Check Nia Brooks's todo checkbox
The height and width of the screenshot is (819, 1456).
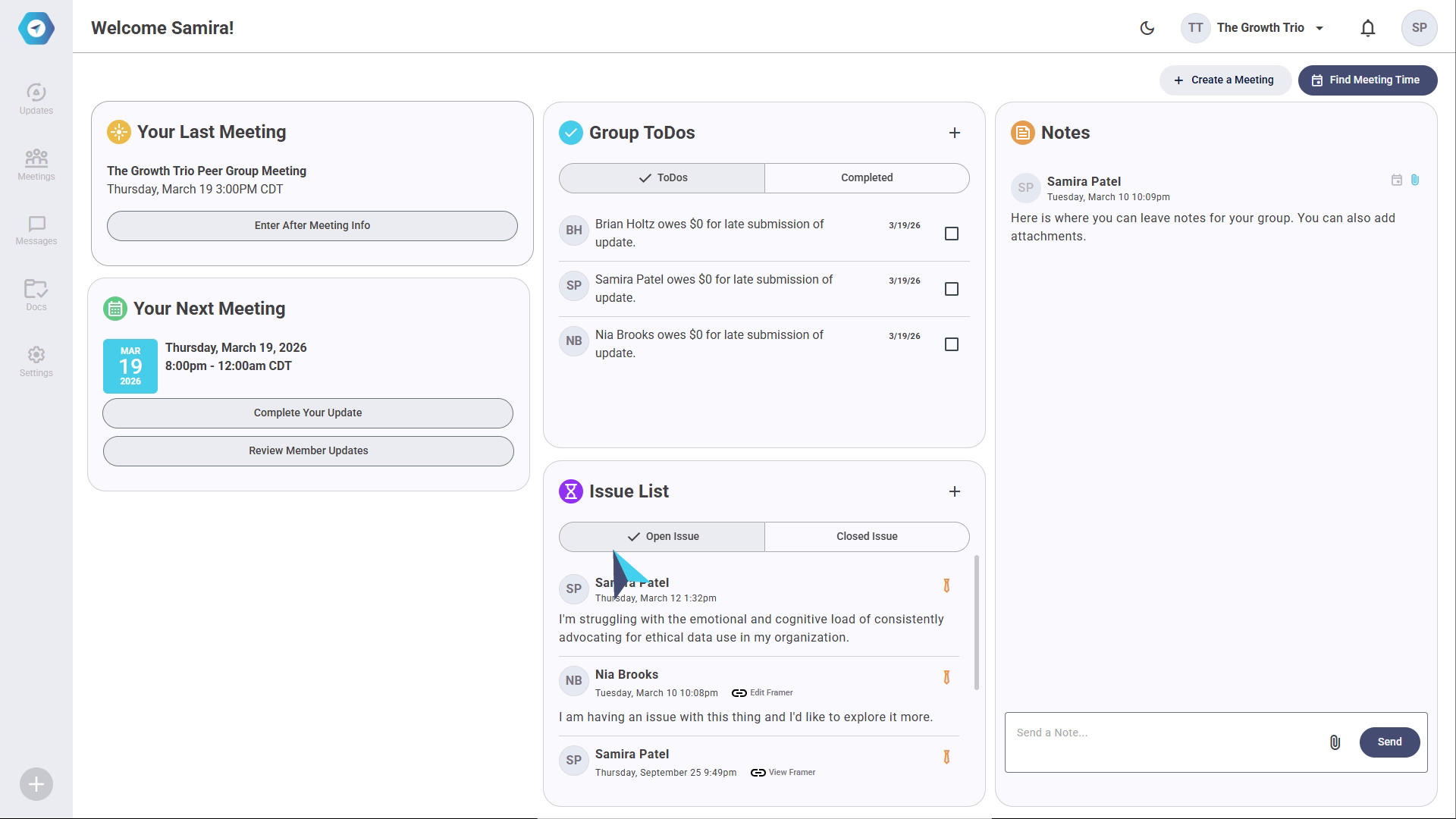951,344
